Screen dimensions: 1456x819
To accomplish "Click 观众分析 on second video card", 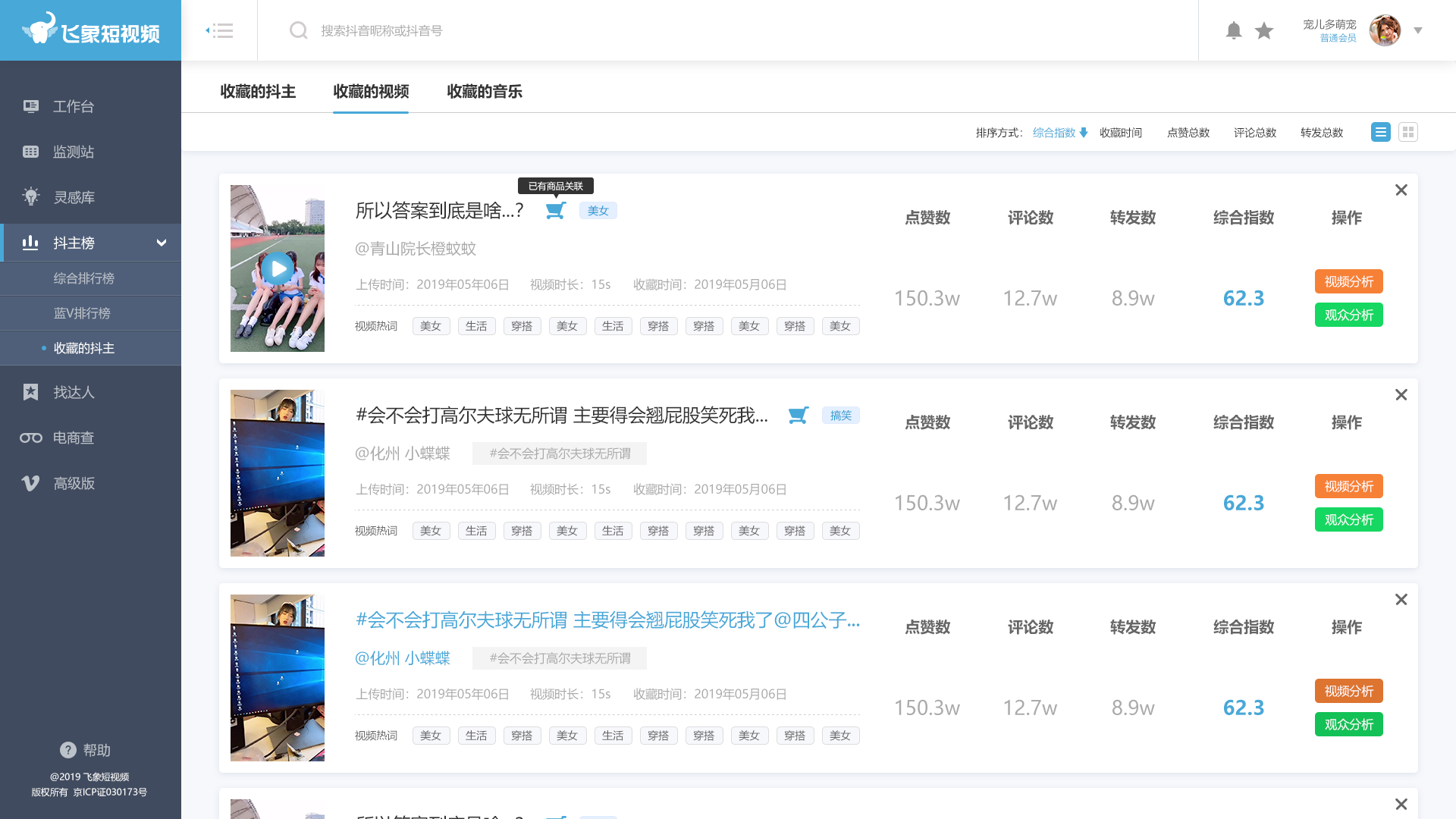I will pyautogui.click(x=1349, y=519).
